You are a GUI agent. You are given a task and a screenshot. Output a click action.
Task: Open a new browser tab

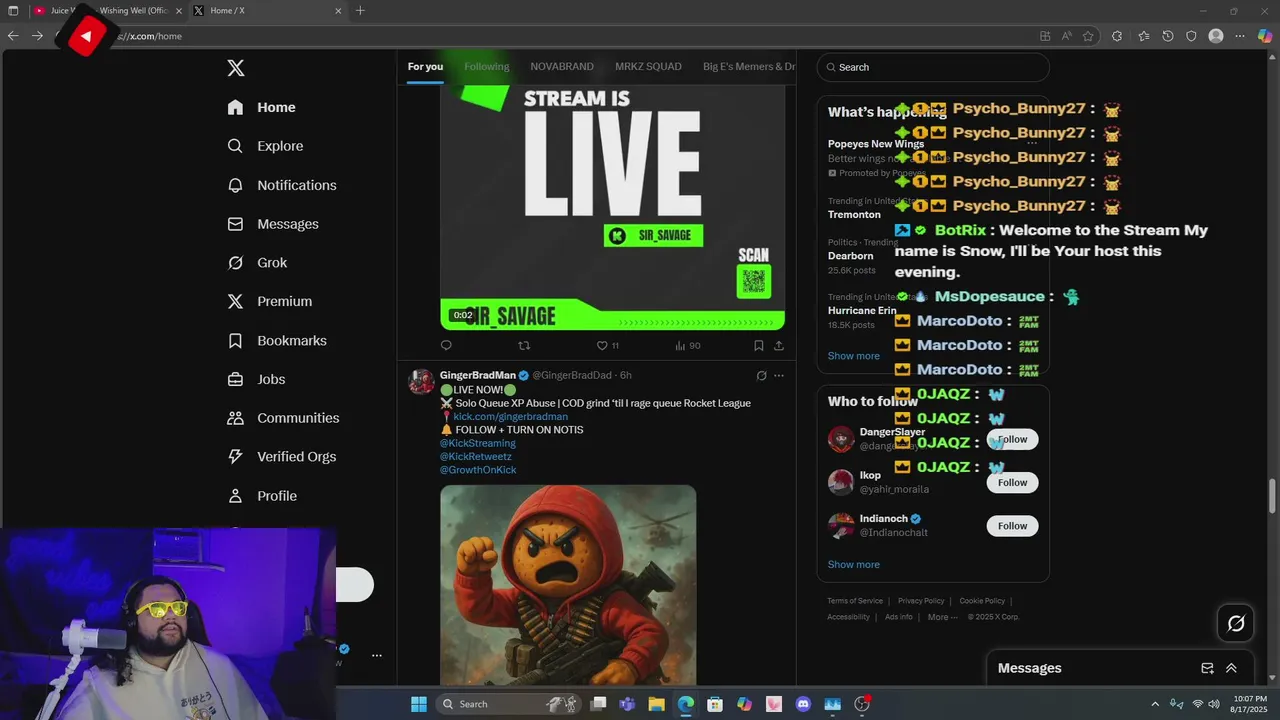360,11
